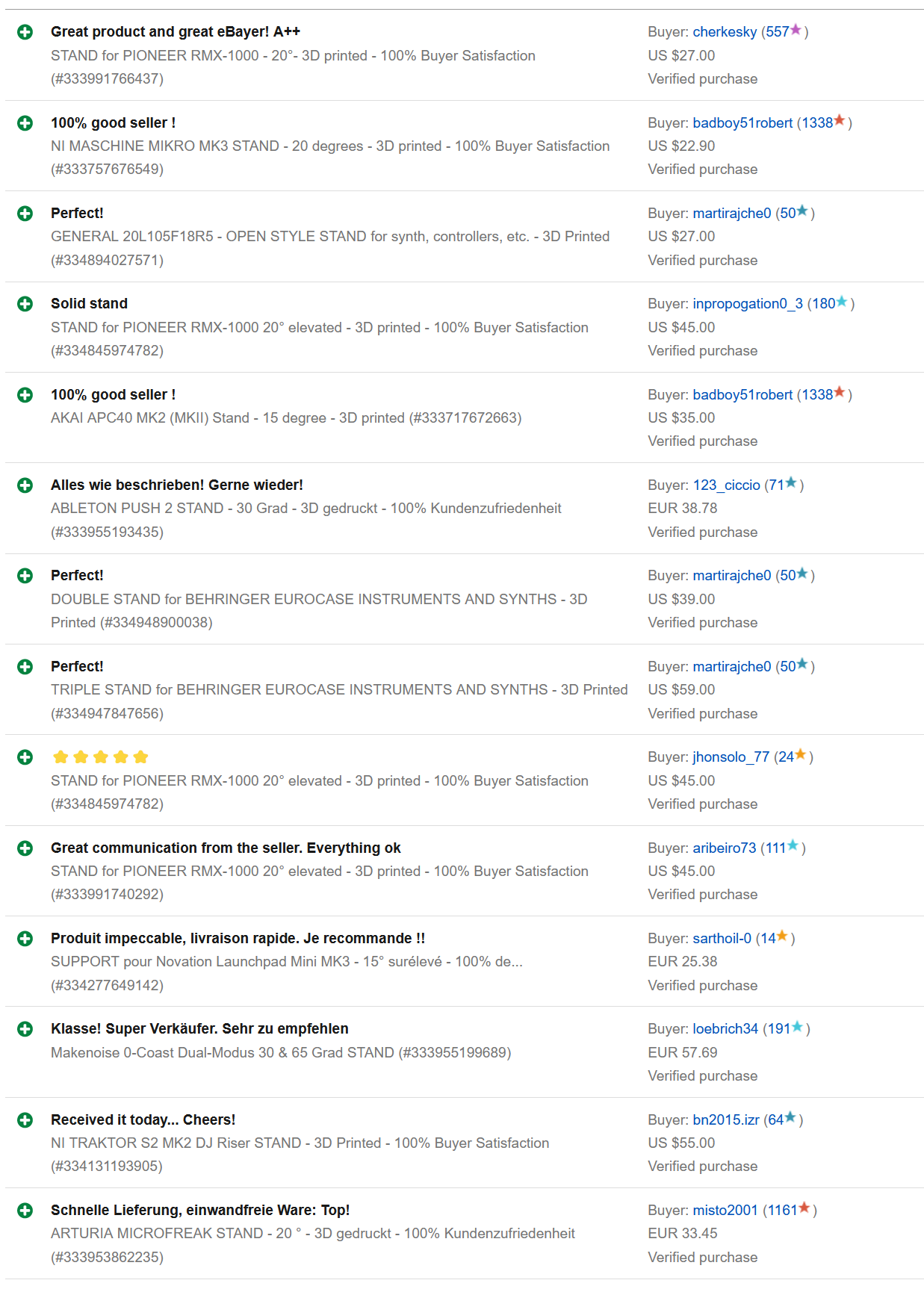Click the star beside loebrich34's 191 score
The width and height of the screenshot is (924, 1289).
click(x=797, y=1027)
